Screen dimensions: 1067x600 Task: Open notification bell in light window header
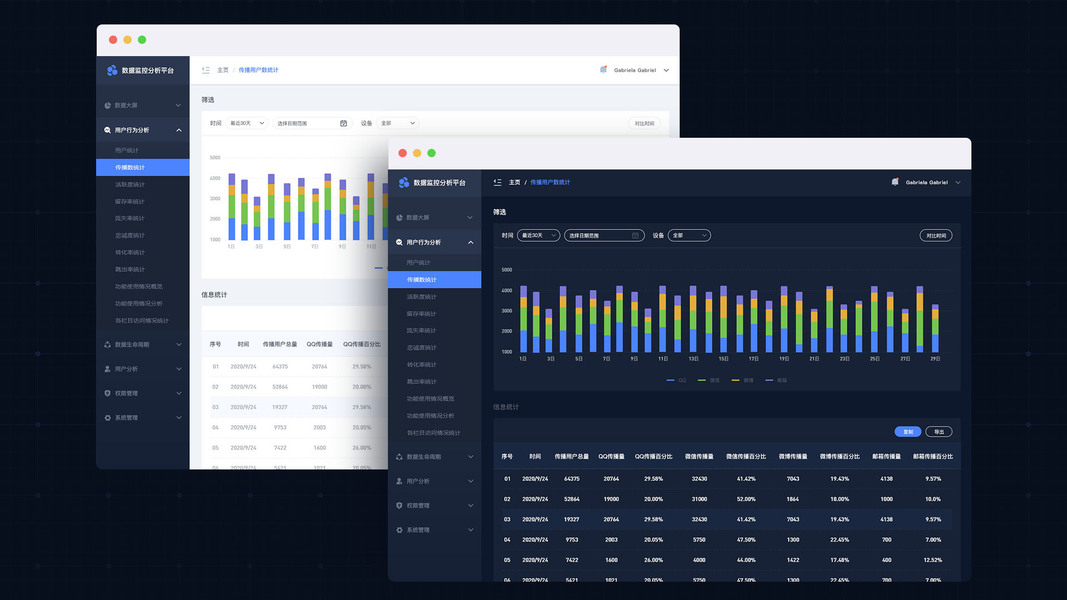tap(603, 69)
